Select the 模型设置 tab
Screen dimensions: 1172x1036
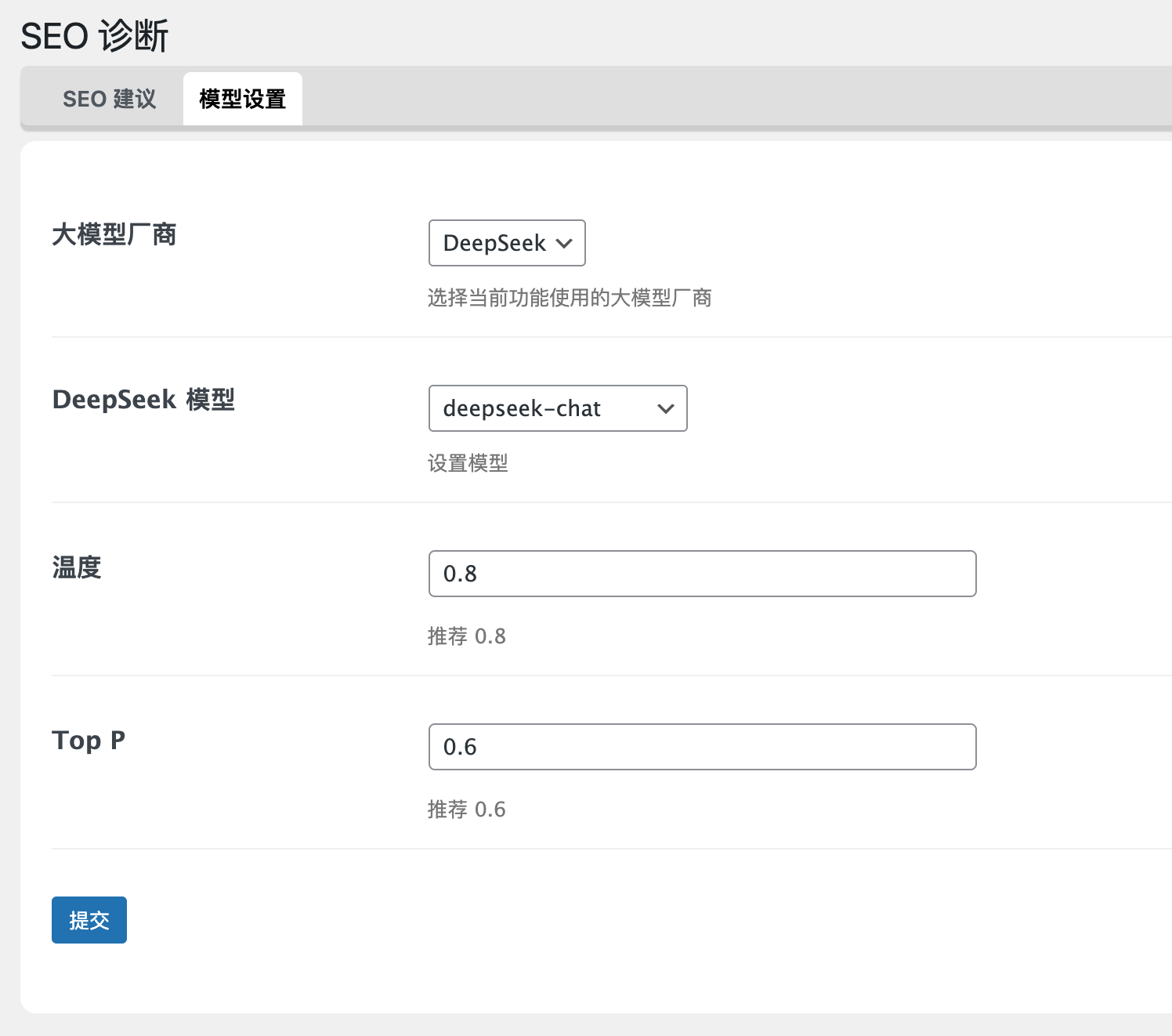pos(243,99)
